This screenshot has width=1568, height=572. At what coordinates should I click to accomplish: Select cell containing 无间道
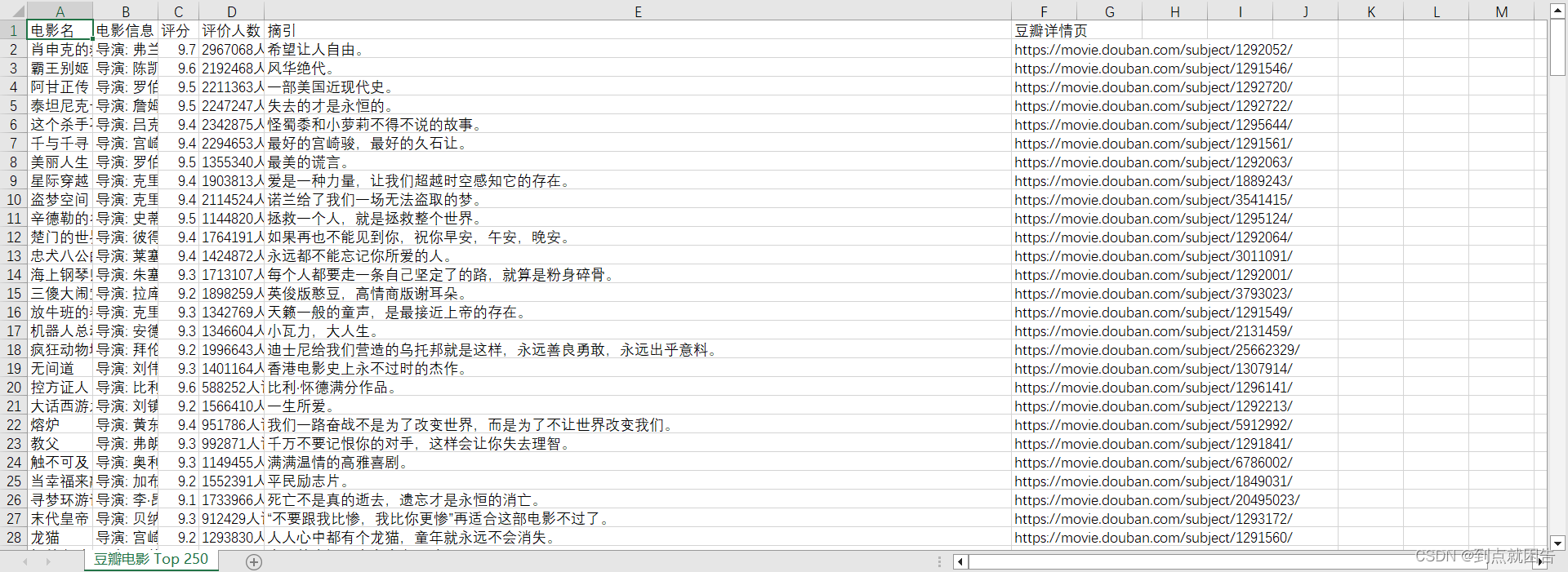click(x=60, y=369)
